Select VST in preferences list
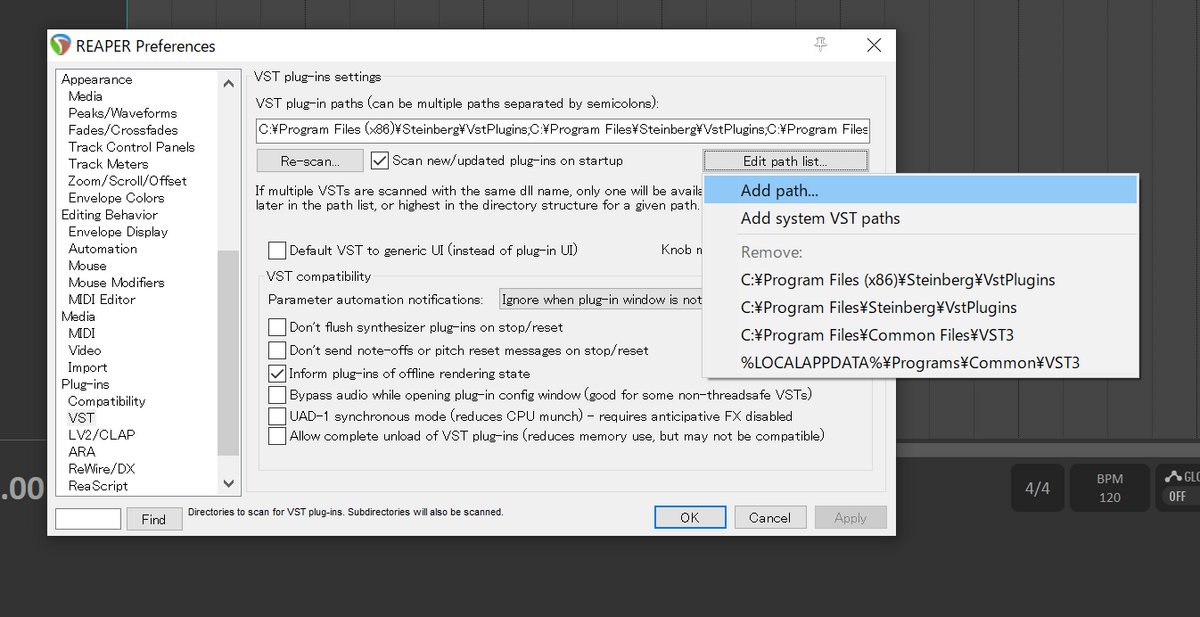1200x617 pixels. point(81,418)
